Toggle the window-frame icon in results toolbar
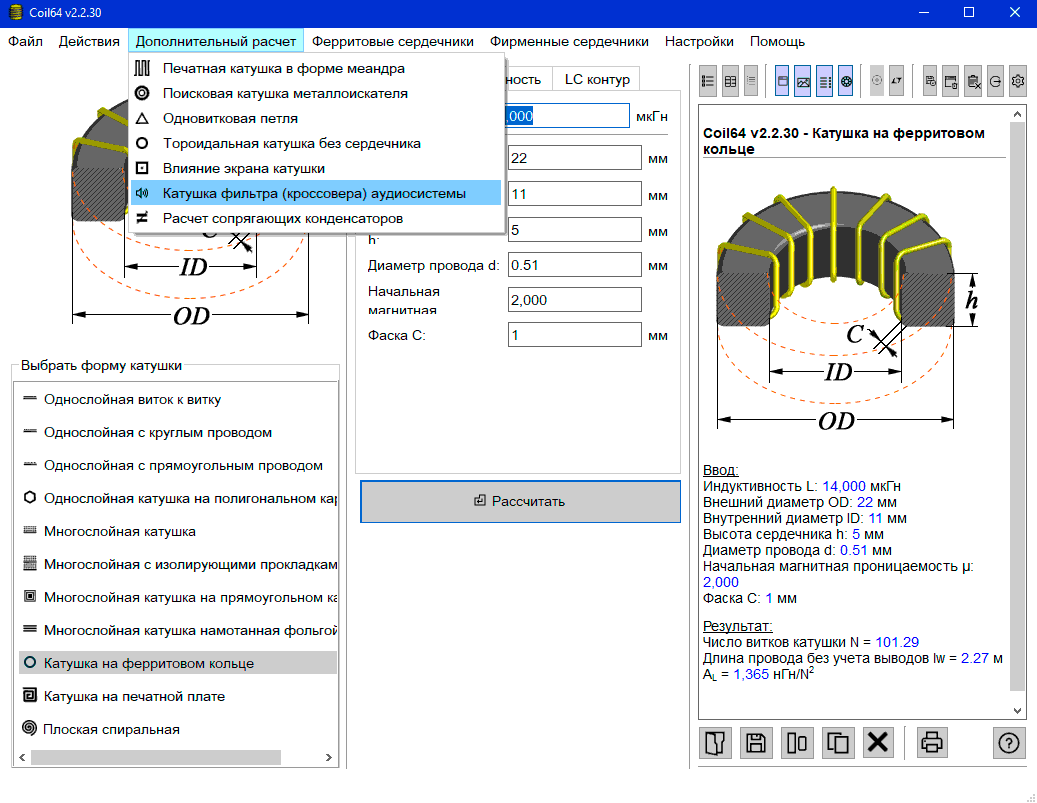1037x803 pixels. 782,81
